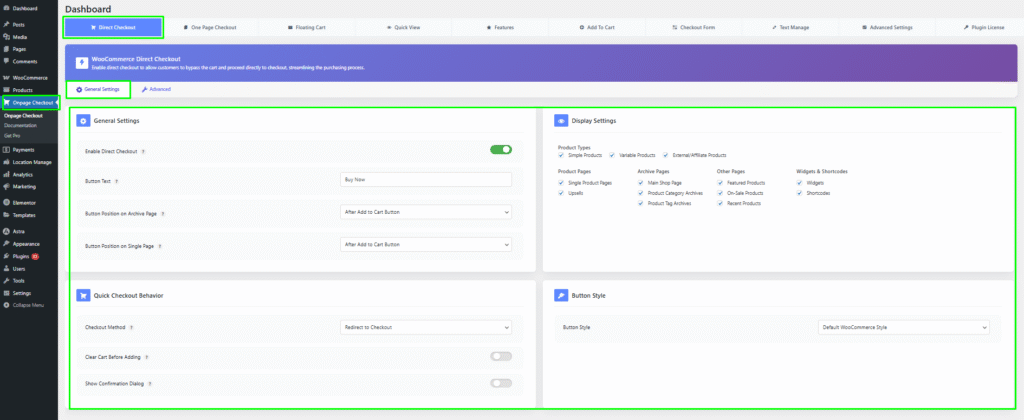The image size is (1024, 420).
Task: Open the One Page Checkout tab
Action: coord(209,27)
